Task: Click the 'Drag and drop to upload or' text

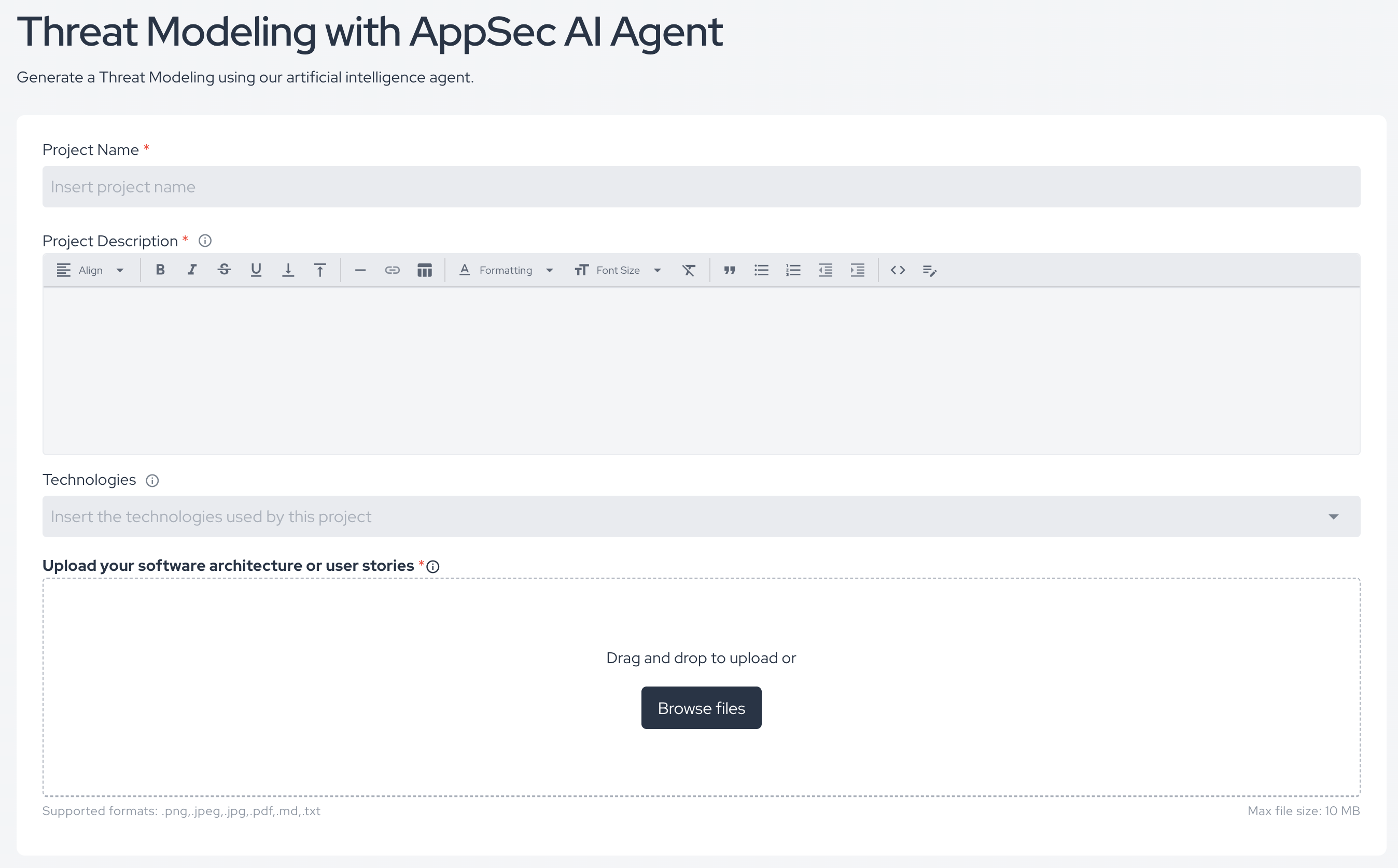Action: (x=701, y=658)
